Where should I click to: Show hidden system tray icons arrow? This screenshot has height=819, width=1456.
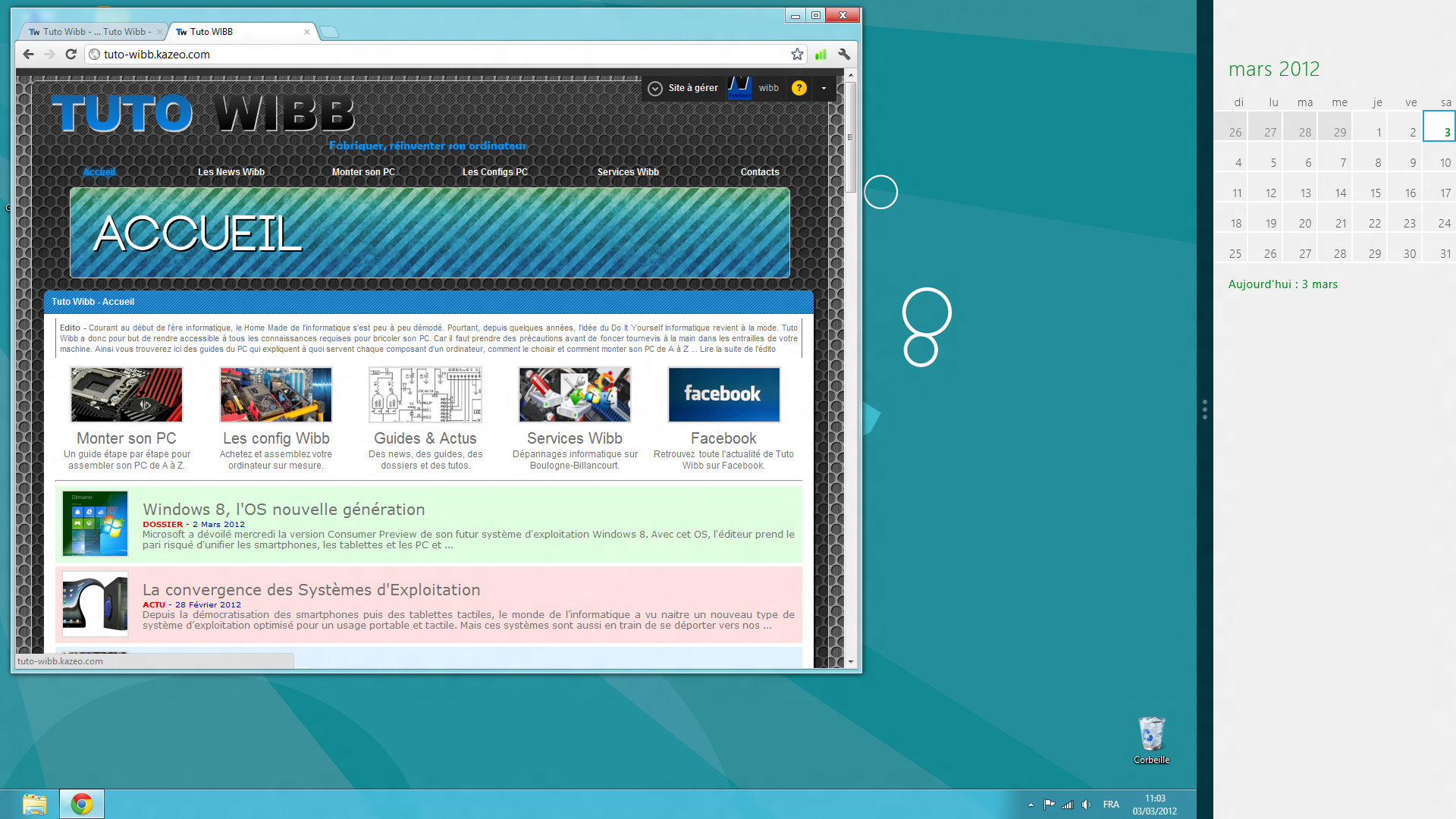pos(1031,805)
